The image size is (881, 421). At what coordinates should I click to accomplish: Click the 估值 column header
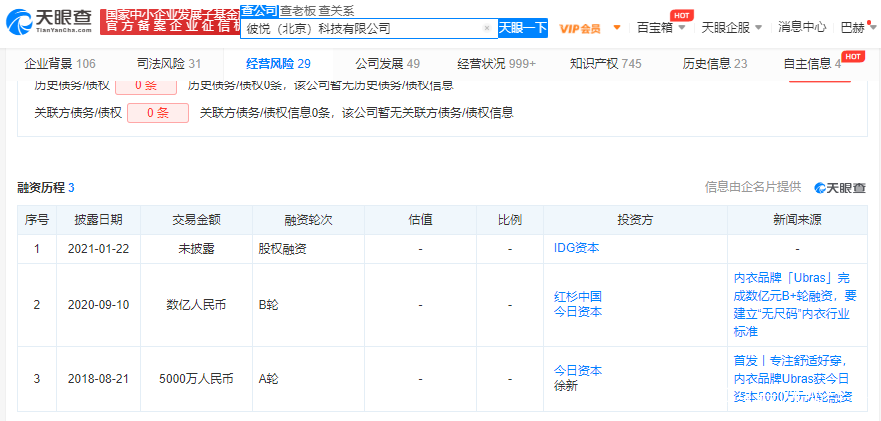[x=420, y=220]
